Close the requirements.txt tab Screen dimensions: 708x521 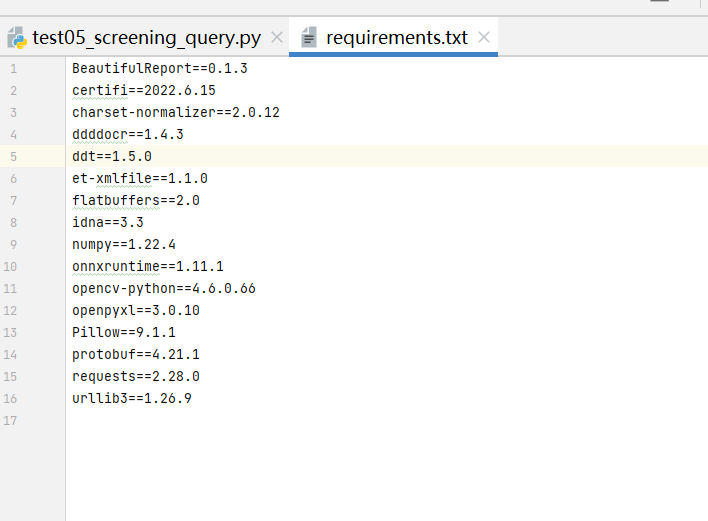pos(484,38)
